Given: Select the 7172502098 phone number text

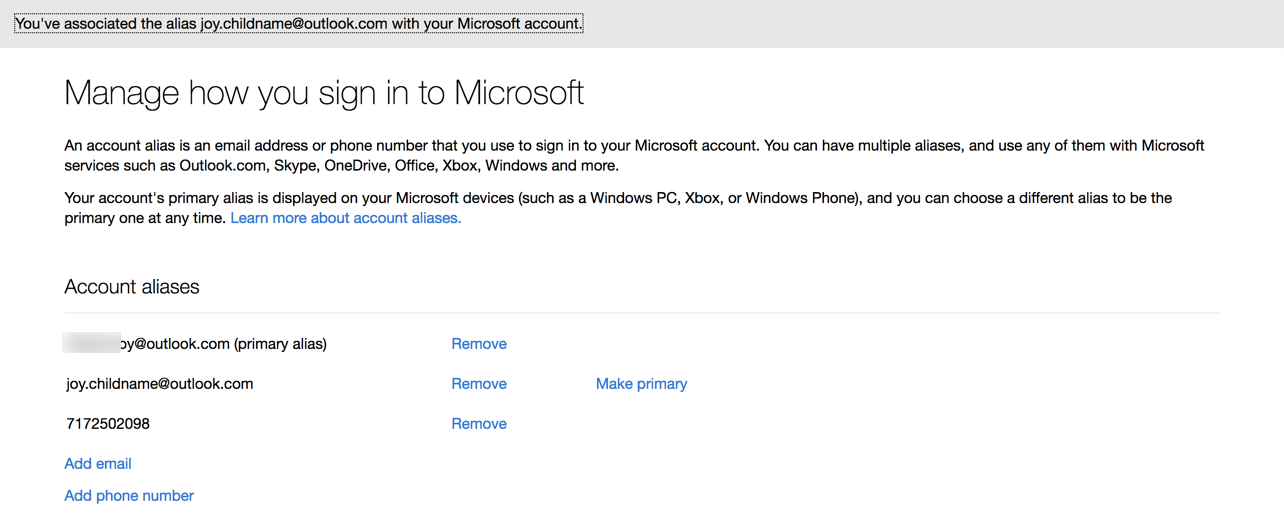Looking at the screenshot, I should (x=108, y=424).
